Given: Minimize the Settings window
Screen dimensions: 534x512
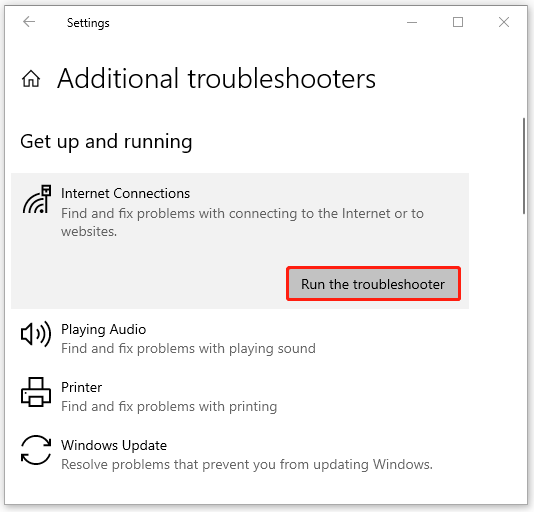Looking at the screenshot, I should [412, 22].
